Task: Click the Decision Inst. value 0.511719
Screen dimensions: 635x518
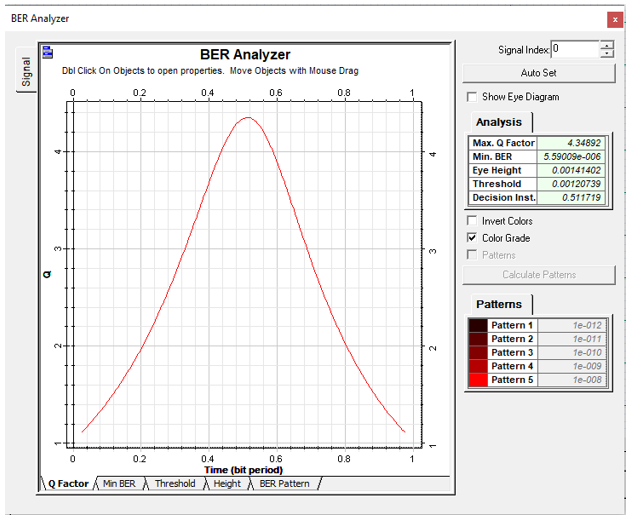Action: coord(571,198)
